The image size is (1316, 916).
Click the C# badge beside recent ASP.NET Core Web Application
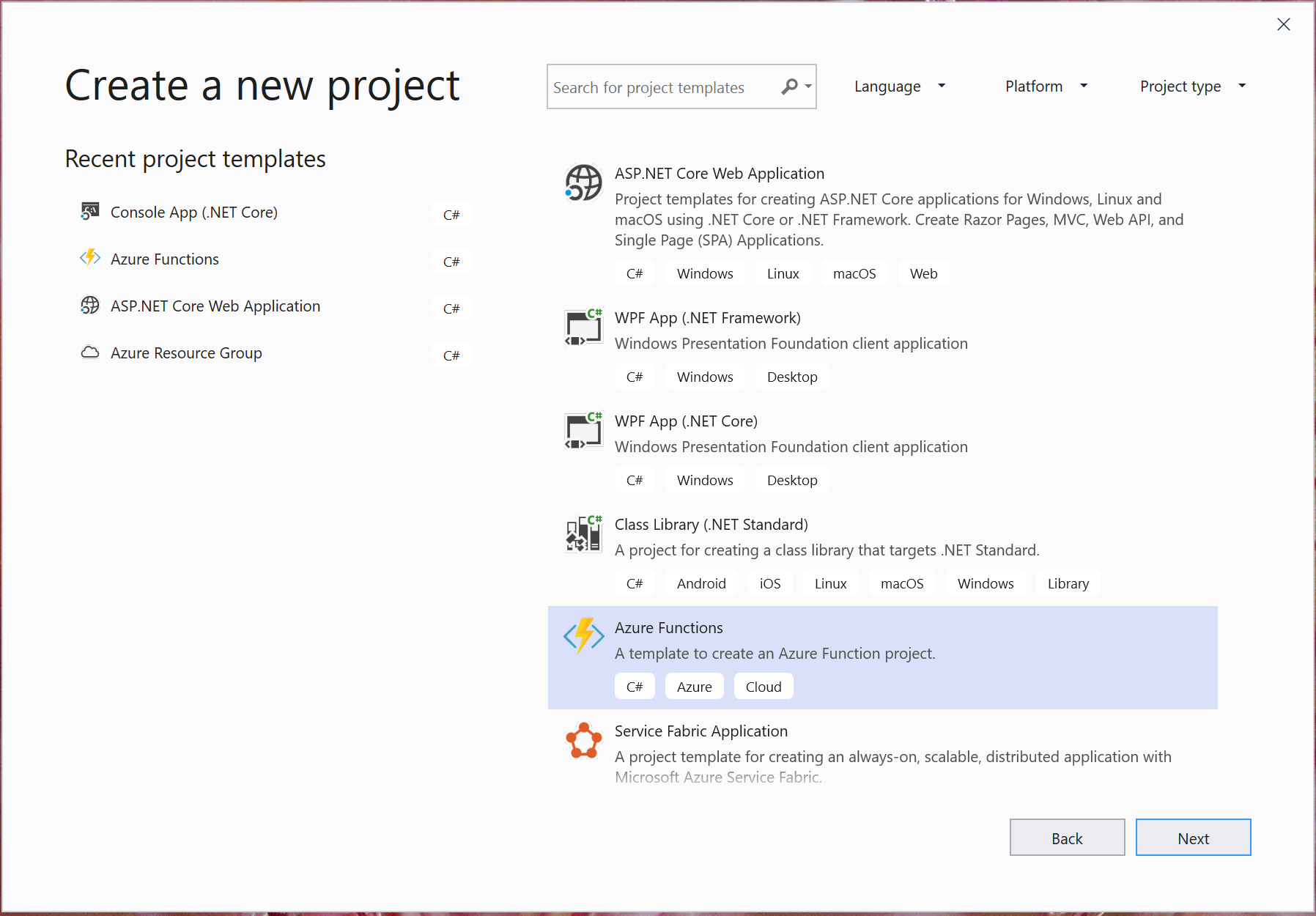pos(451,309)
